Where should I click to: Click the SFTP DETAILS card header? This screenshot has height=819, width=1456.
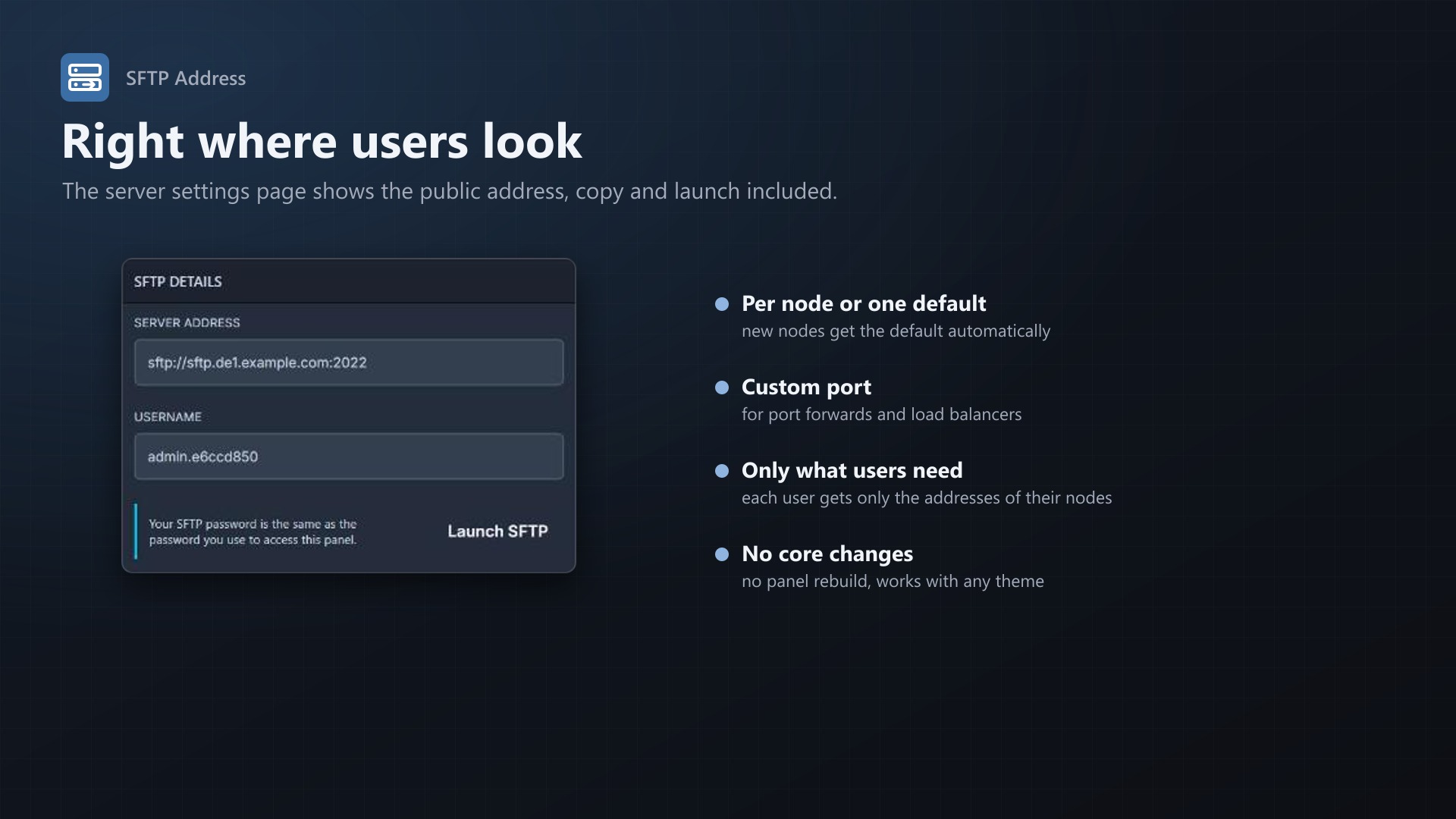click(x=349, y=281)
